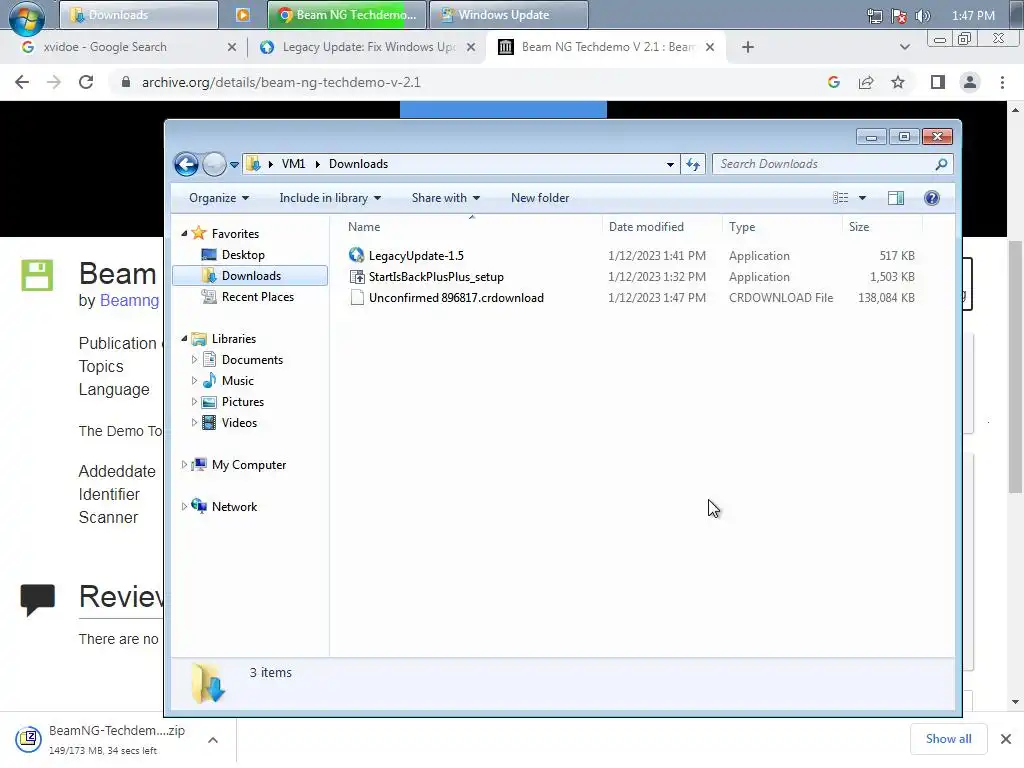The height and width of the screenshot is (768, 1024).
Task: Expand address bar history dropdown
Action: click(x=670, y=165)
